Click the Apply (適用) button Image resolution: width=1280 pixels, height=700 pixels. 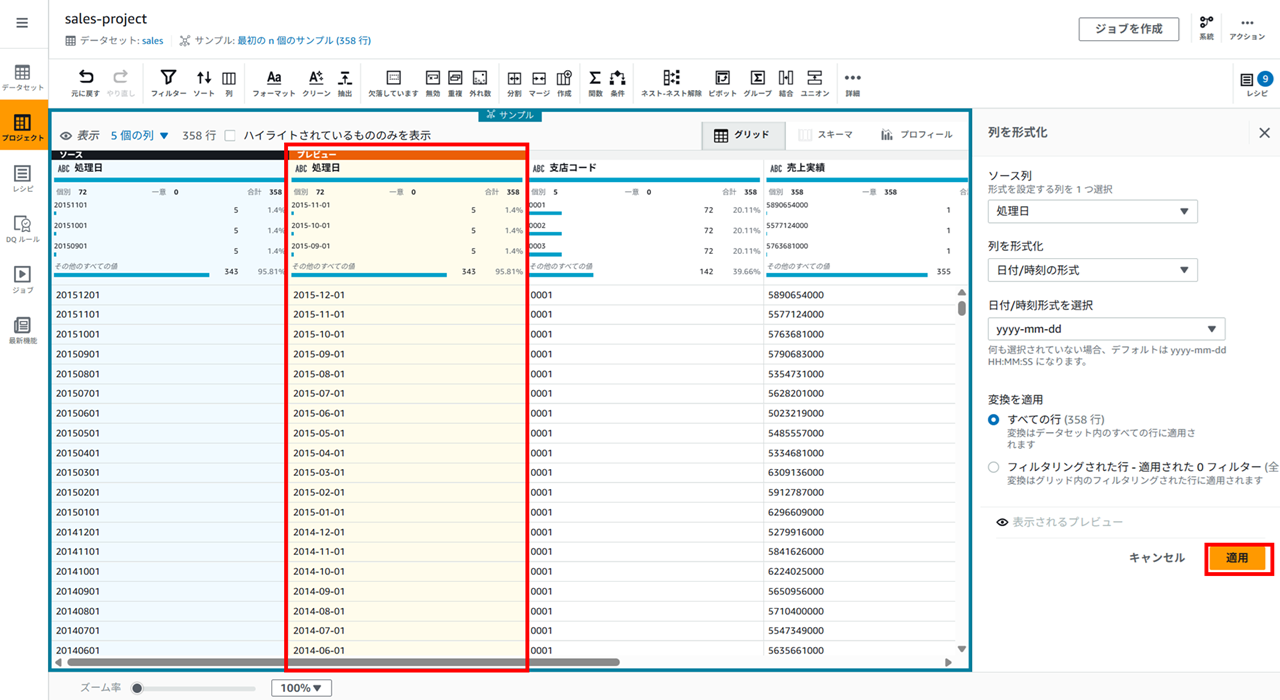click(x=1238, y=558)
